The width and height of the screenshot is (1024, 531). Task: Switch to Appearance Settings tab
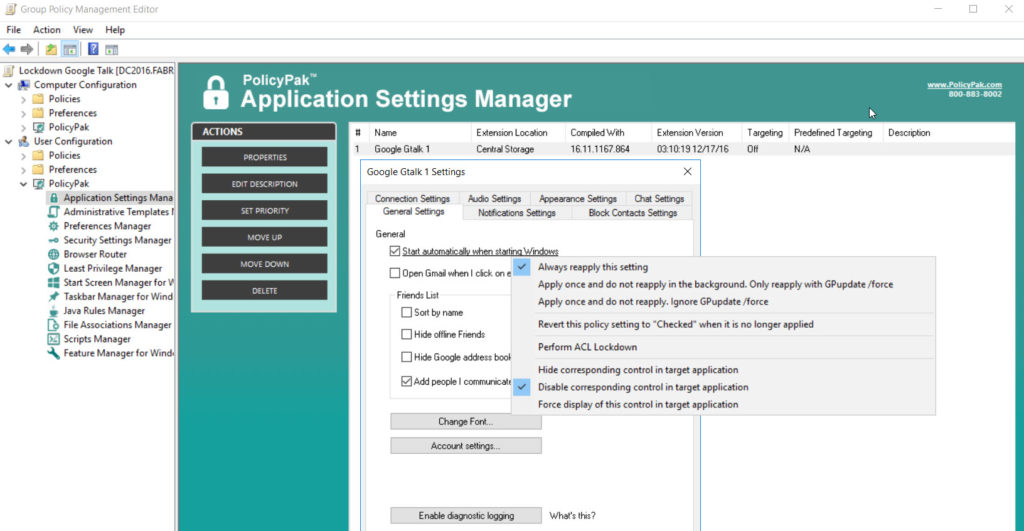(x=577, y=199)
